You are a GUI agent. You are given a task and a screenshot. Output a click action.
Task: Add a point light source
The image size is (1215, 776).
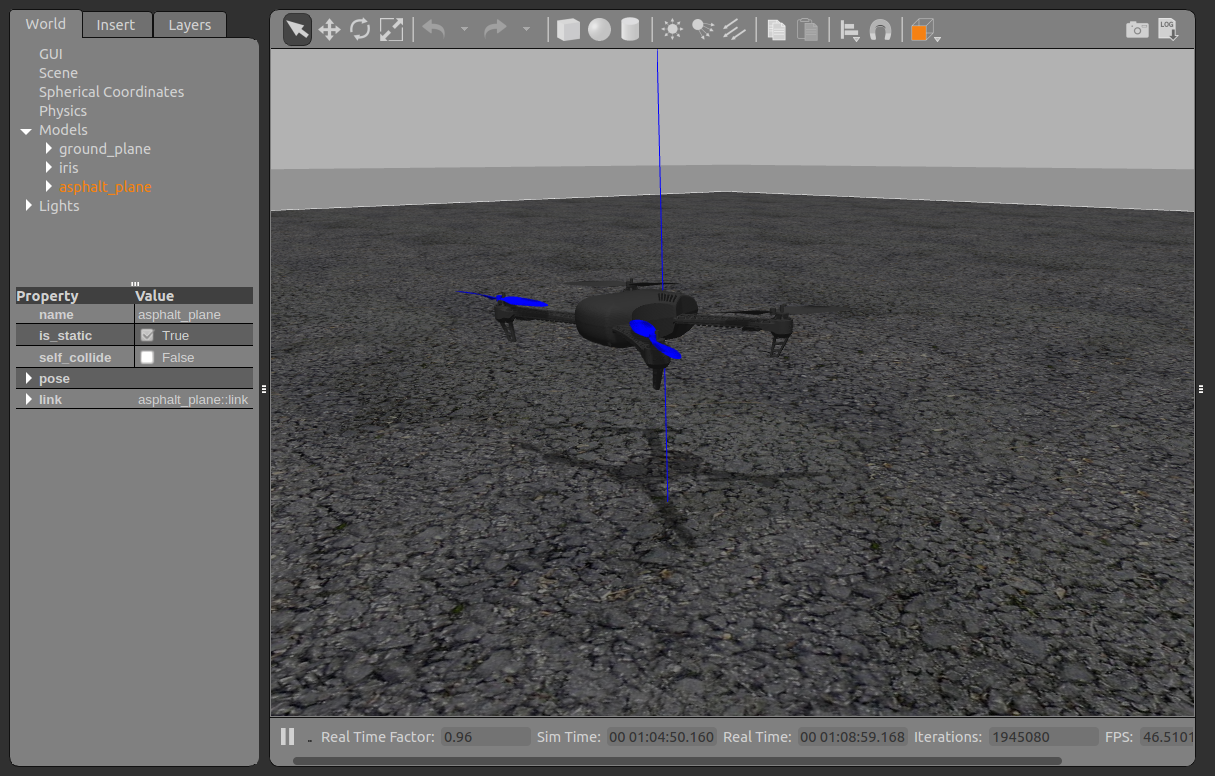tap(672, 30)
